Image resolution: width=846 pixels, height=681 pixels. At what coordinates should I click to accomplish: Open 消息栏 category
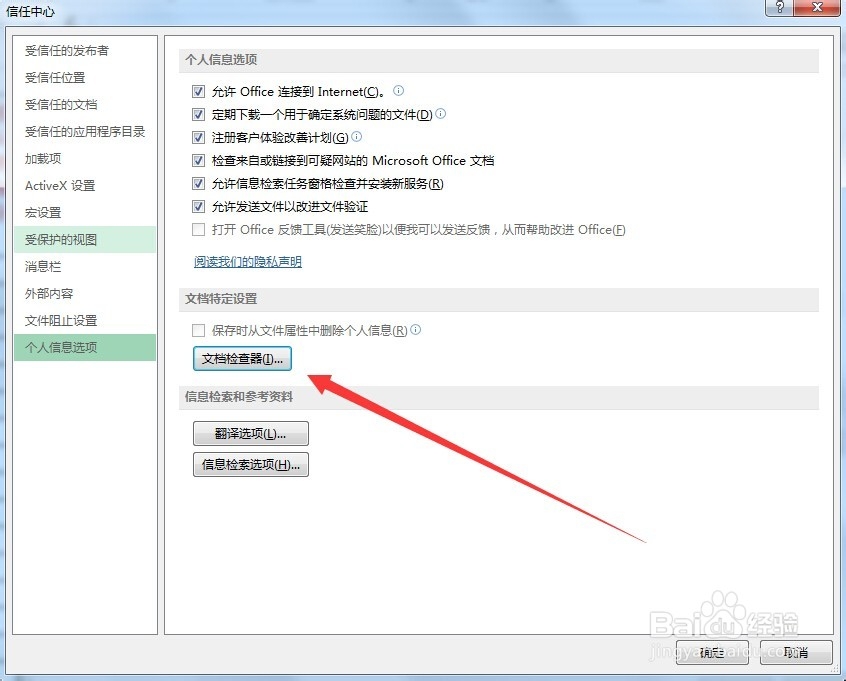(85, 267)
